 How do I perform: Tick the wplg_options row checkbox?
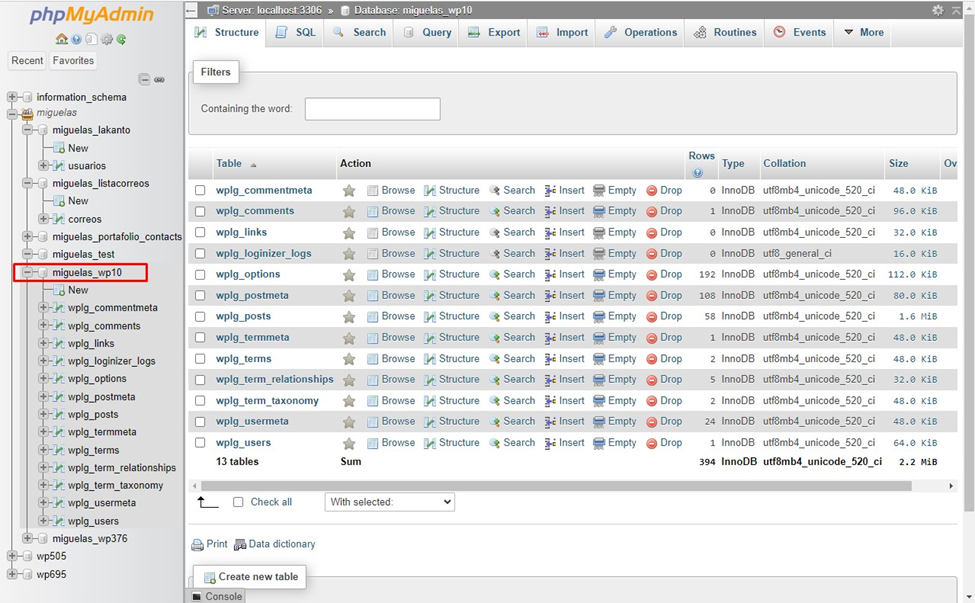pyautogui.click(x=200, y=275)
